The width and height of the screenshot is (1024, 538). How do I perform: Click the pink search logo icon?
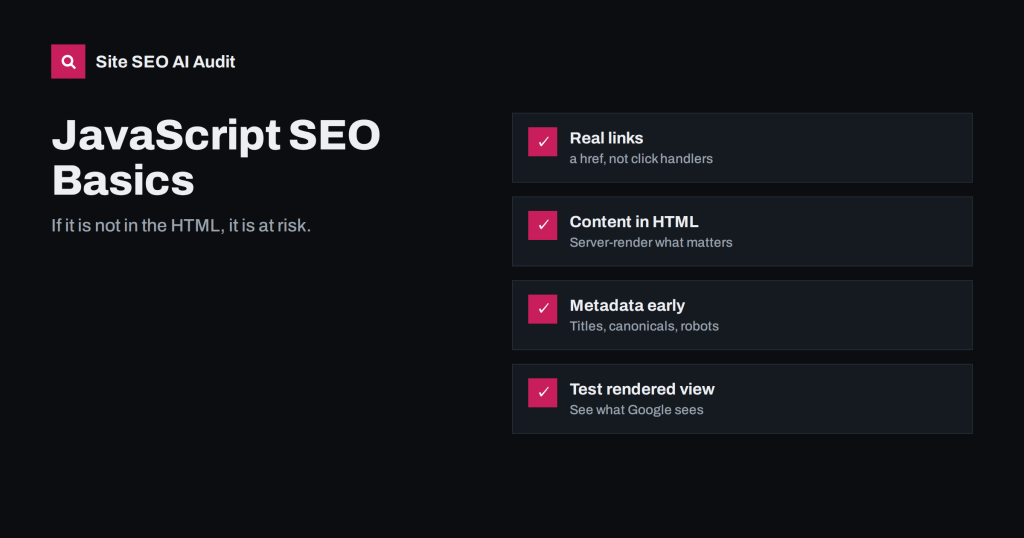pos(68,61)
